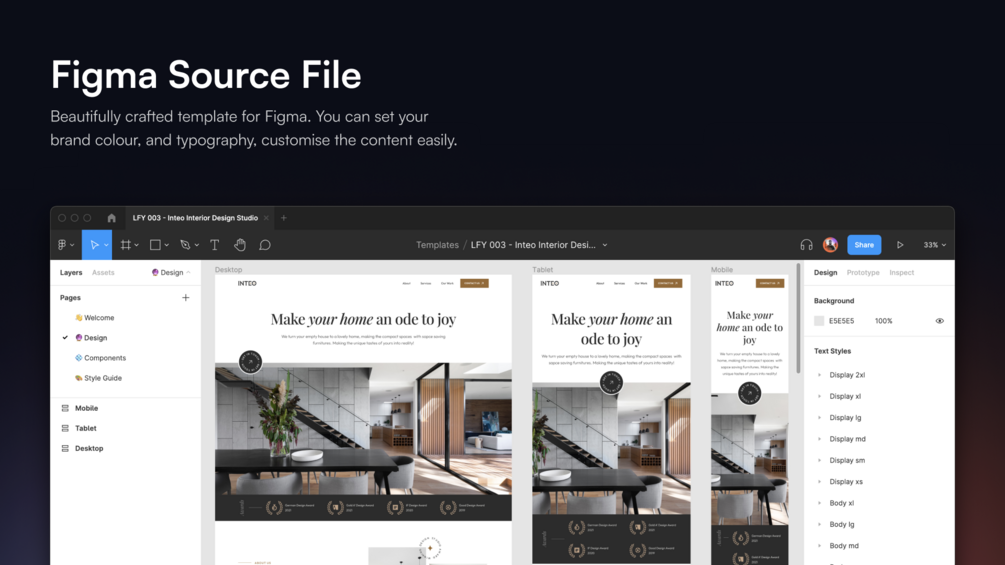The height and width of the screenshot is (565, 1005).
Task: Expand Body xl text style
Action: [819, 503]
